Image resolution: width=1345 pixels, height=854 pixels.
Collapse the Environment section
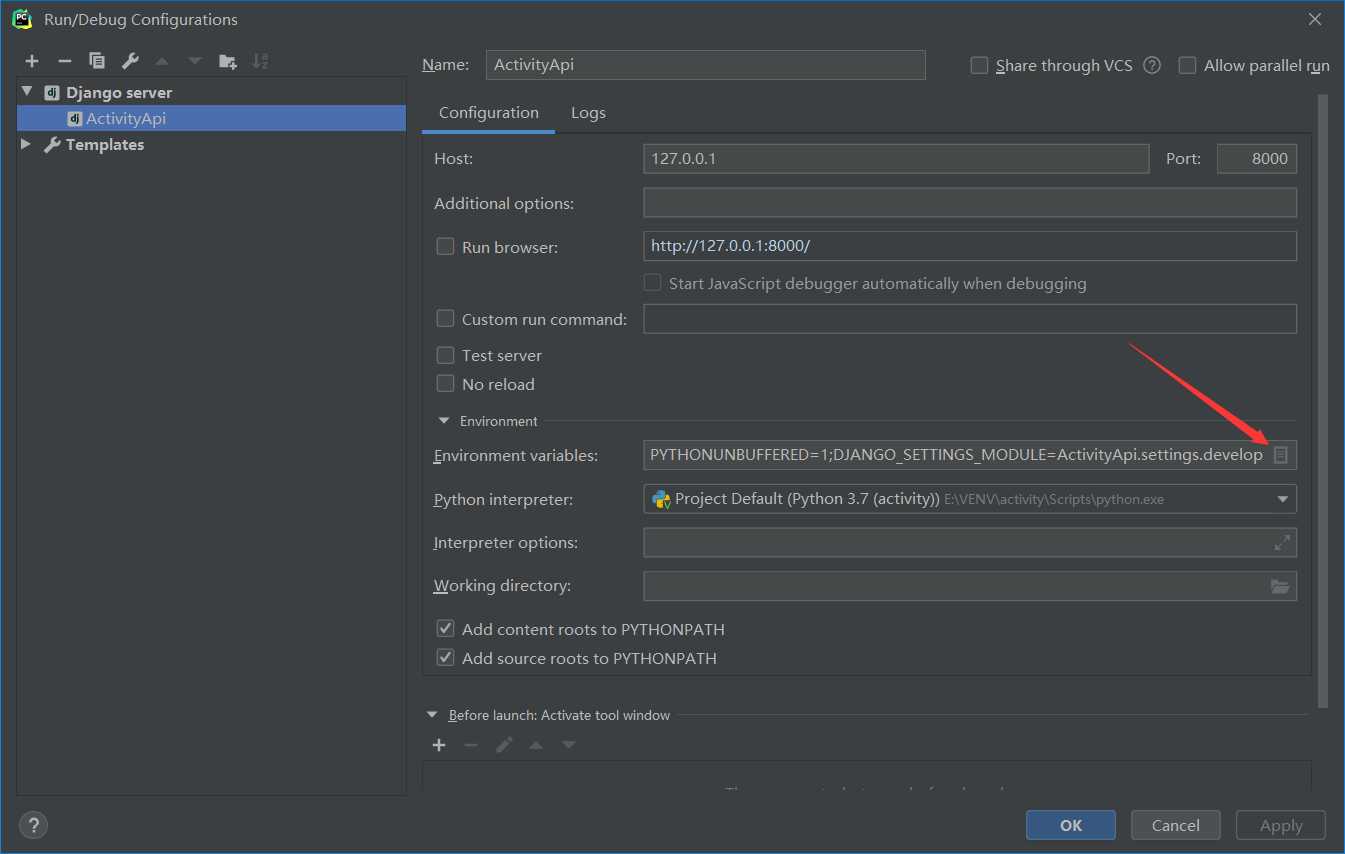444,421
